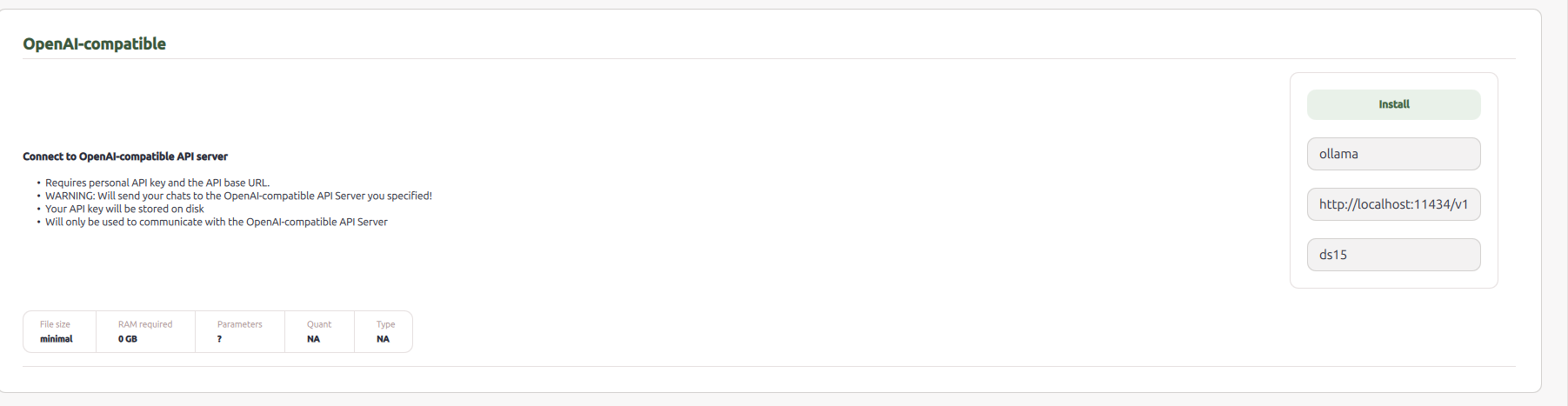The image size is (1568, 406).
Task: Select the question mark under Parameters
Action: 219,339
